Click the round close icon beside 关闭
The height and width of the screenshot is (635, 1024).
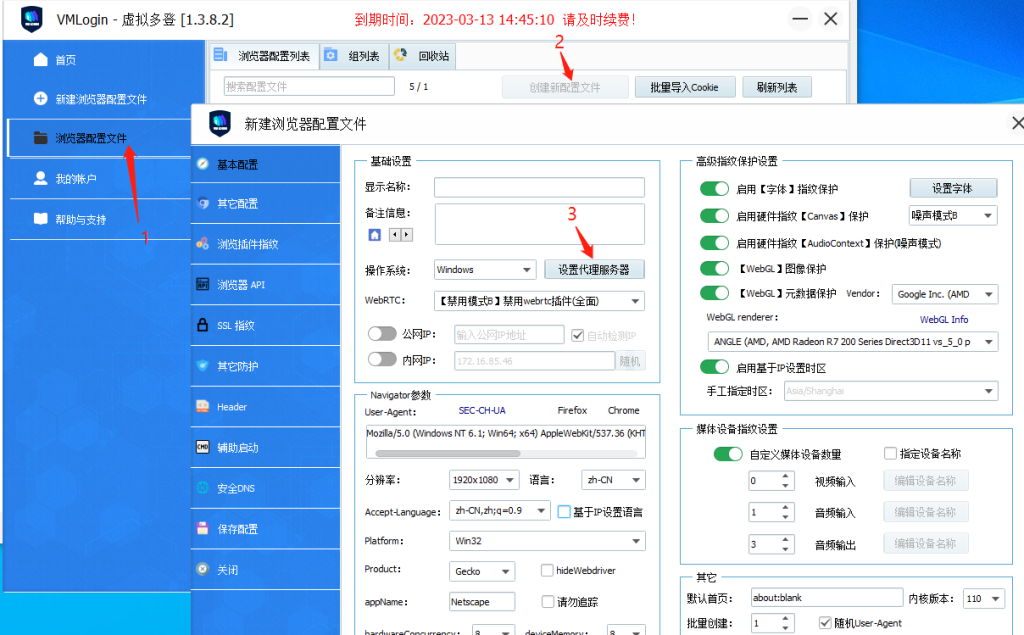[202, 569]
